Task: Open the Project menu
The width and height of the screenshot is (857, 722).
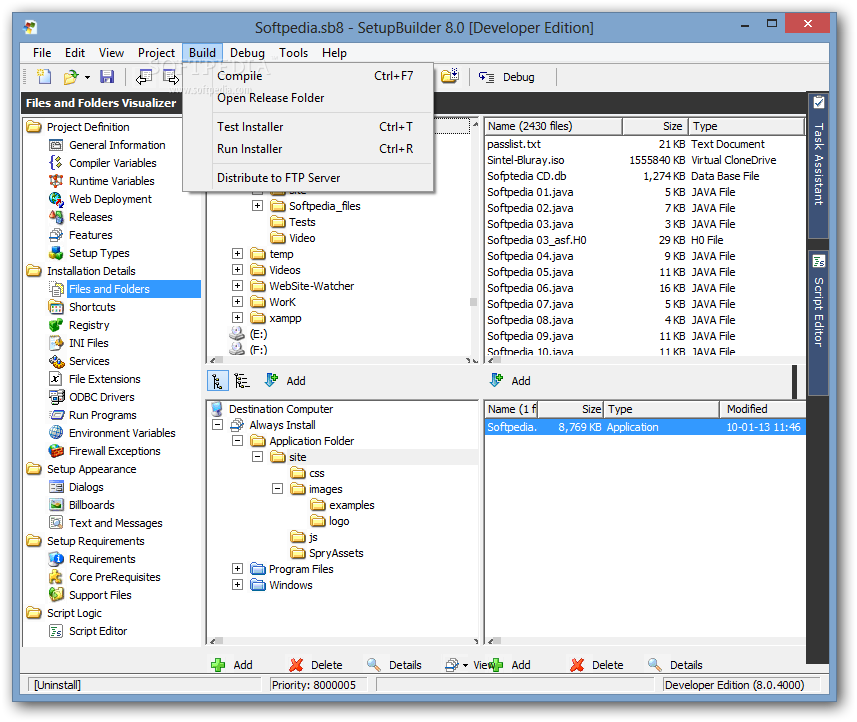Action: point(156,53)
